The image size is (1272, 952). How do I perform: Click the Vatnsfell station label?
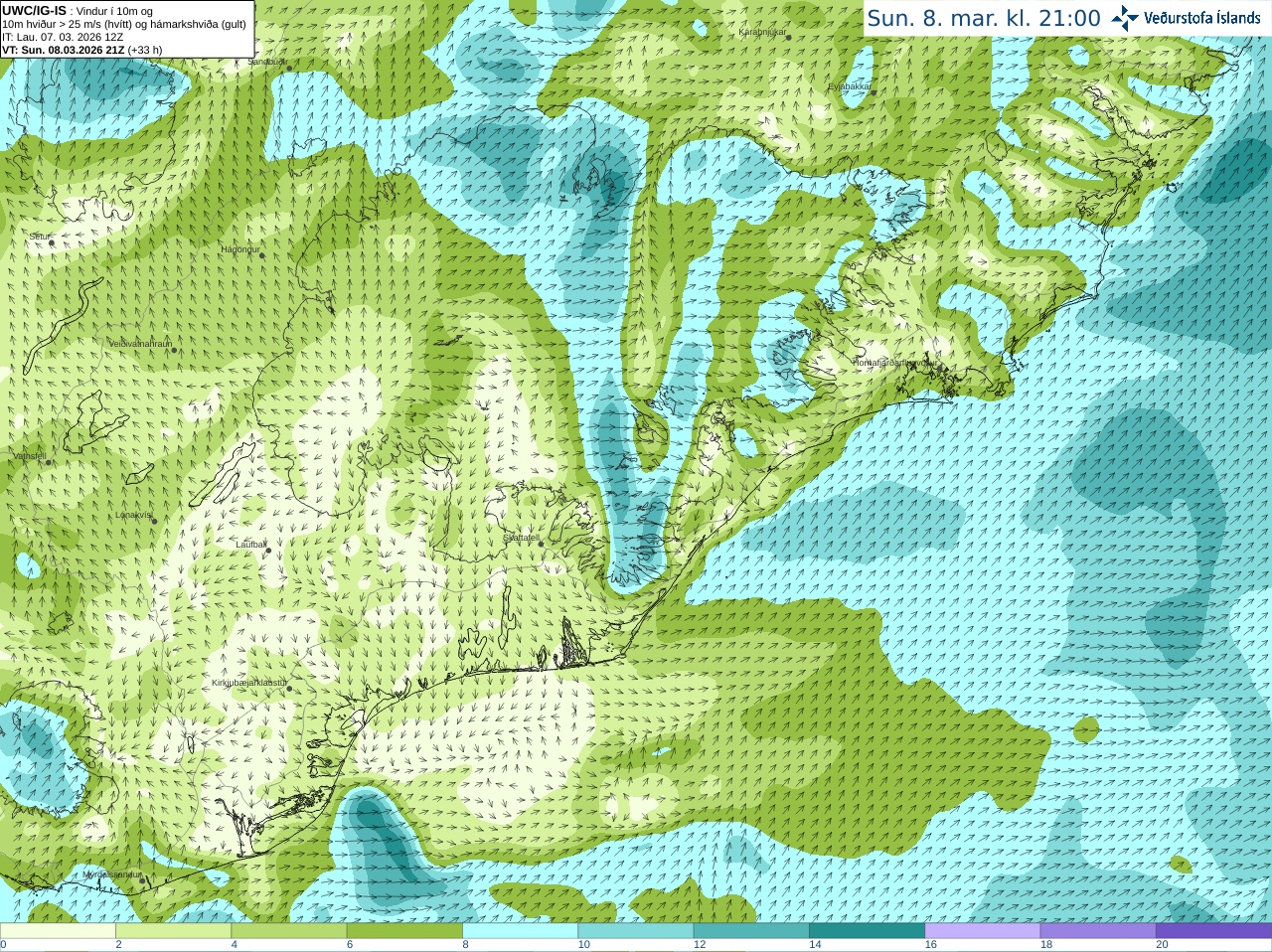30,456
